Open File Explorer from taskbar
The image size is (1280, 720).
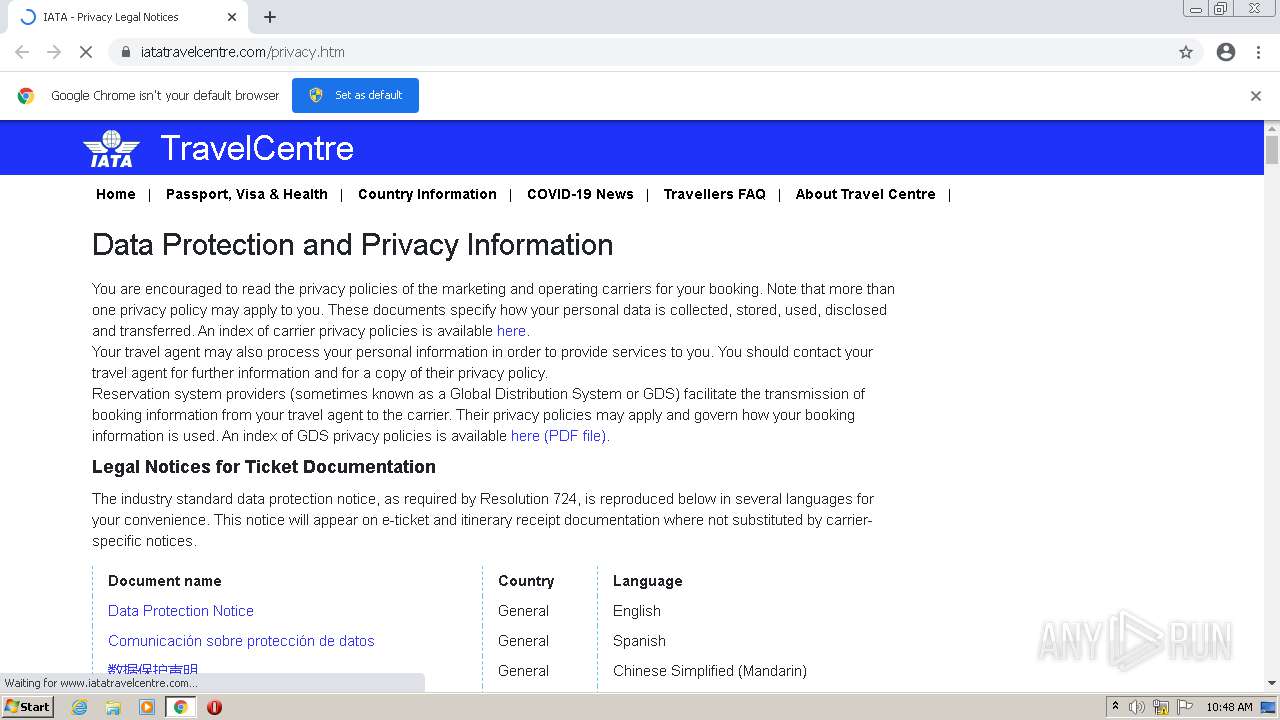[113, 707]
